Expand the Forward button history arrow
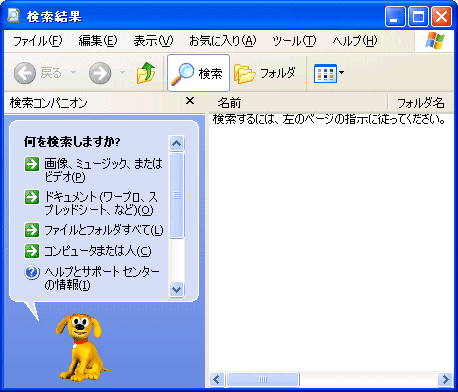The height and width of the screenshot is (392, 458). [122, 72]
